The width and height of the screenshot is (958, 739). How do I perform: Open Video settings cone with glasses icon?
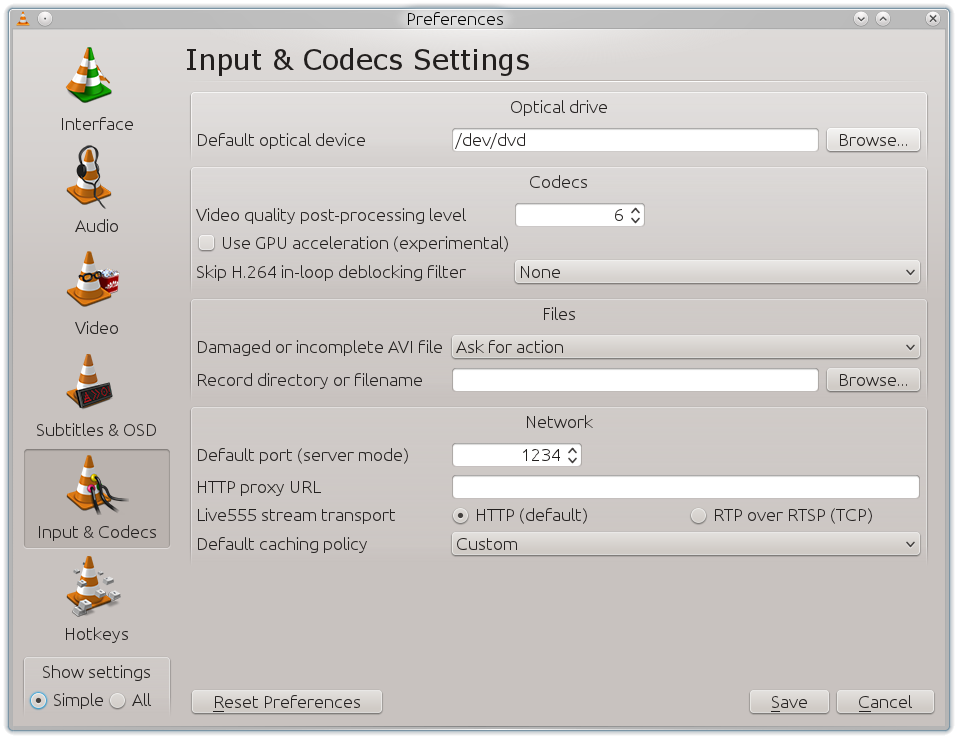pos(92,279)
